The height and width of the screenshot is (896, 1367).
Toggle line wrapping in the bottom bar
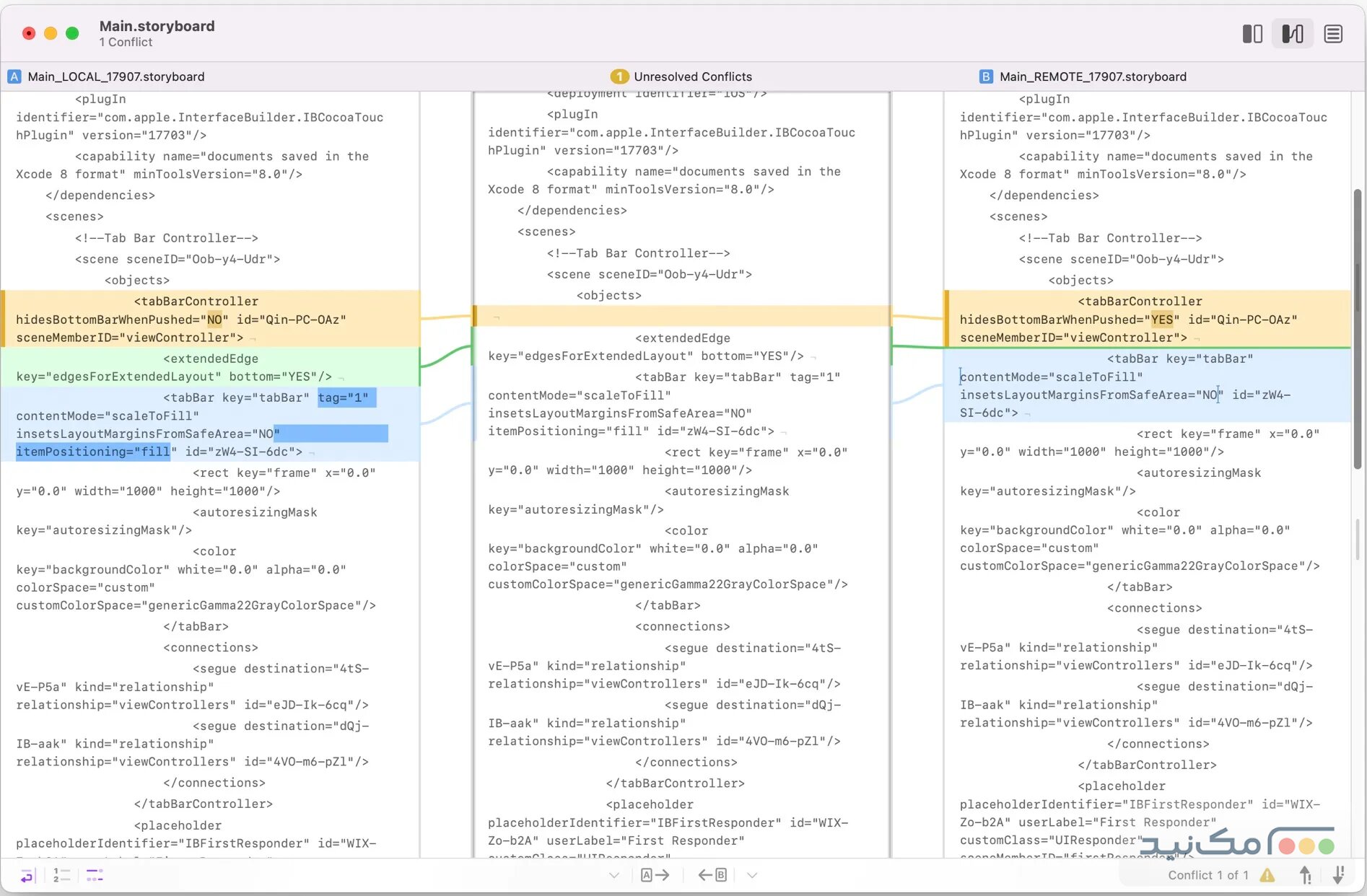(x=27, y=875)
